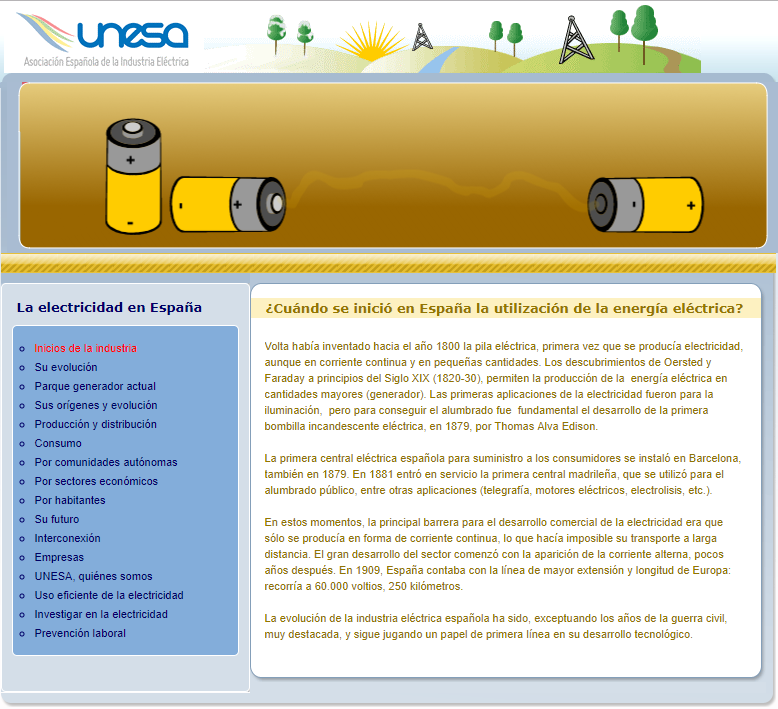The width and height of the screenshot is (778, 709).
Task: Click the 'Por habitantes' link
Action: point(71,500)
